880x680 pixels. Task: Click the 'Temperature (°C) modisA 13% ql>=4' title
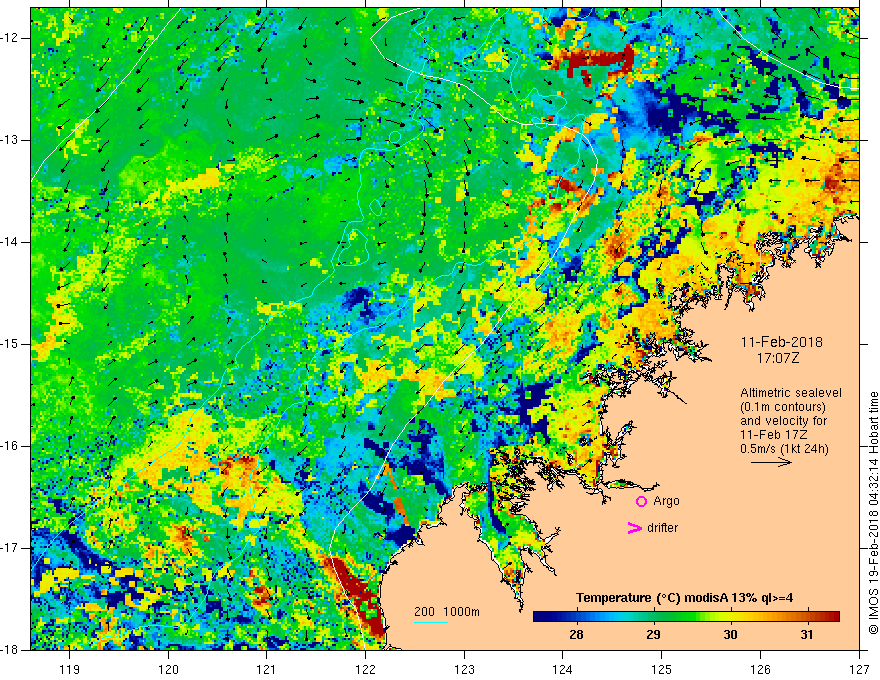tap(685, 598)
